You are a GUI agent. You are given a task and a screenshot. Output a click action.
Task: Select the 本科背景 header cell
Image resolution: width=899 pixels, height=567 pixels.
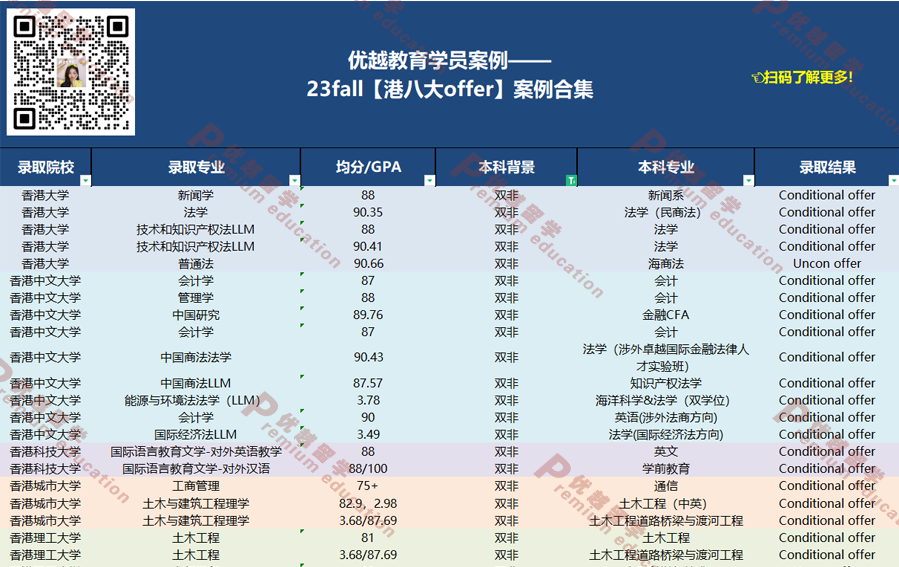(x=506, y=167)
